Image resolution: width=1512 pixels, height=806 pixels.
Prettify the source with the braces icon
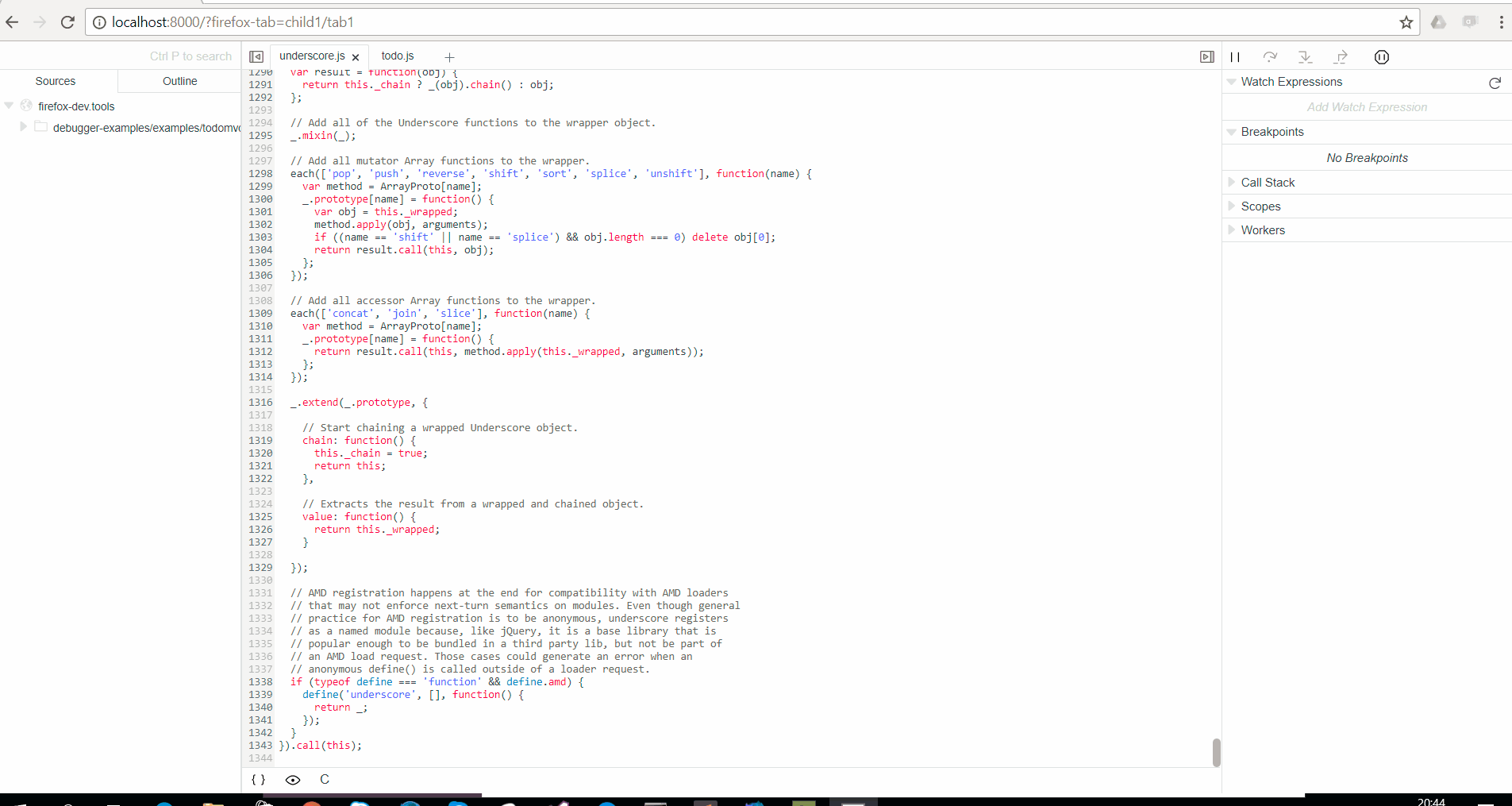click(257, 780)
